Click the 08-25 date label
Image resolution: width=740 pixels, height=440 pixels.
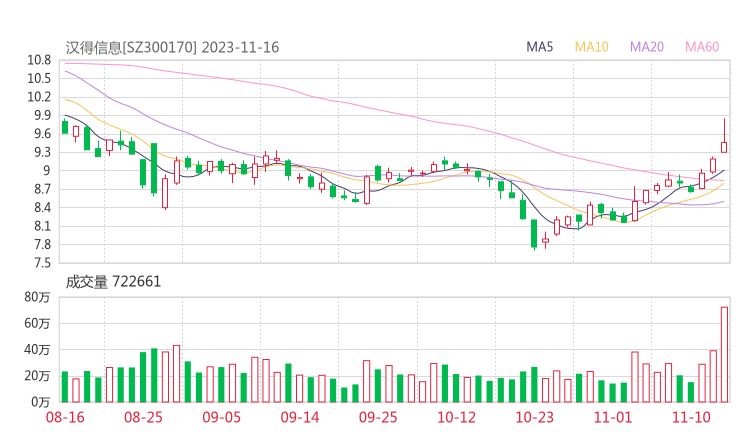[x=143, y=417]
